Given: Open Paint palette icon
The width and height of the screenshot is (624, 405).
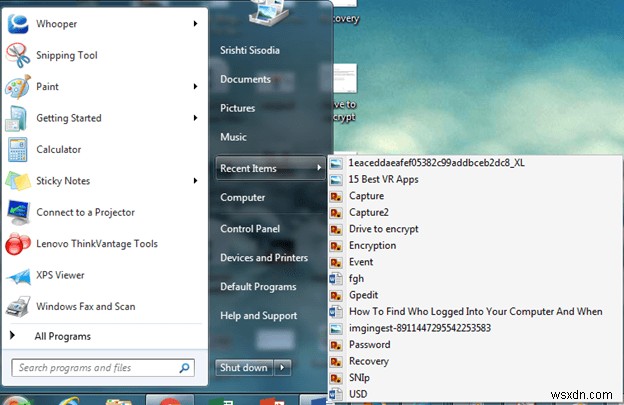Looking at the screenshot, I should (18, 87).
